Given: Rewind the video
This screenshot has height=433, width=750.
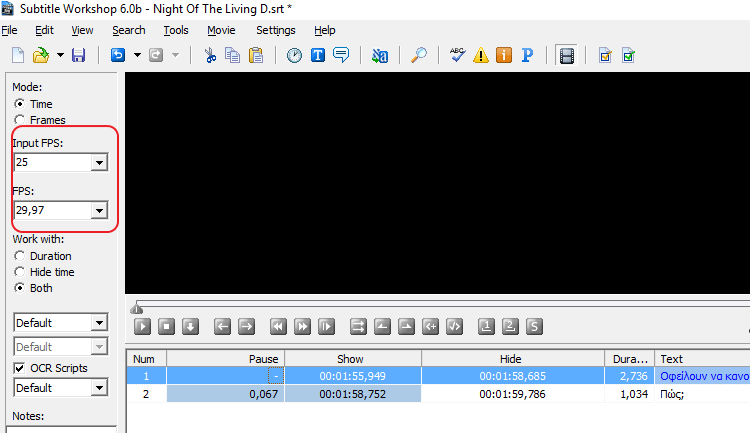Looking at the screenshot, I should click(278, 327).
